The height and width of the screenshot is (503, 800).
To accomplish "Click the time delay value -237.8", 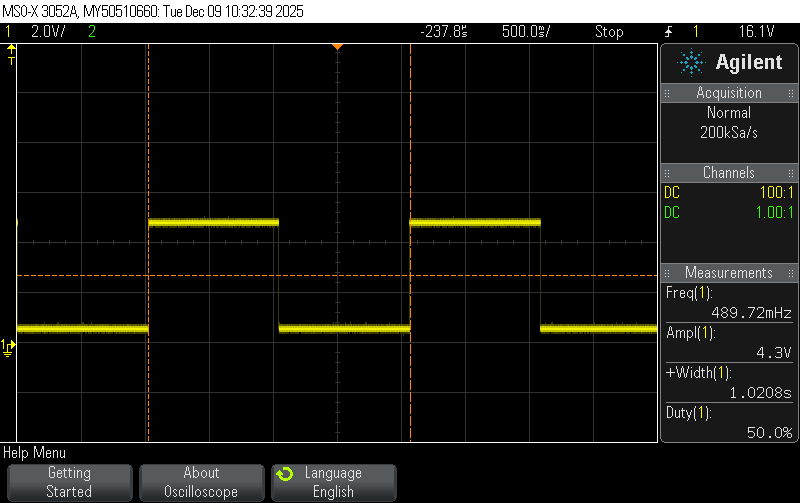I will (443, 32).
